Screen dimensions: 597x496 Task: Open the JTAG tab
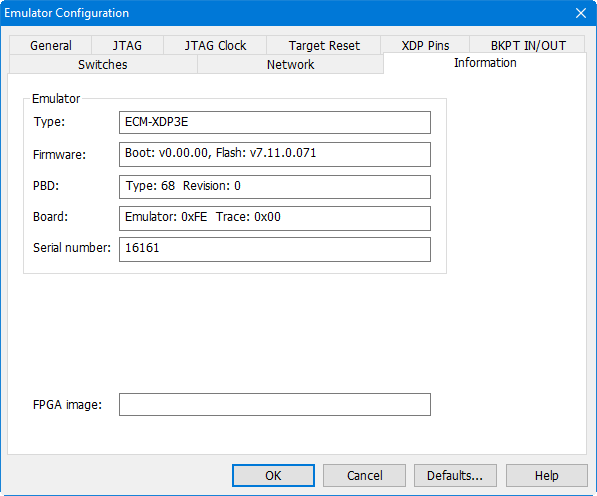click(x=127, y=45)
